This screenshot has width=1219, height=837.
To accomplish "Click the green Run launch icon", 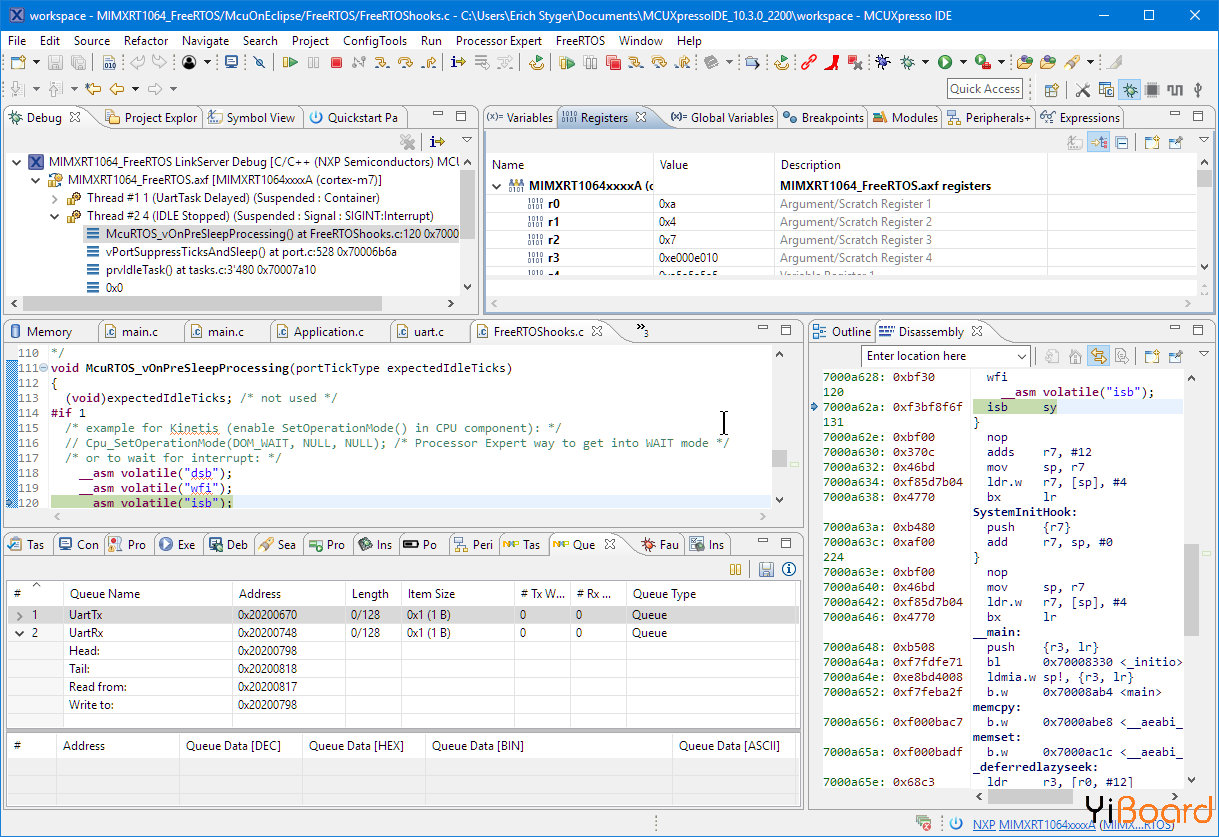I will click(x=945, y=62).
